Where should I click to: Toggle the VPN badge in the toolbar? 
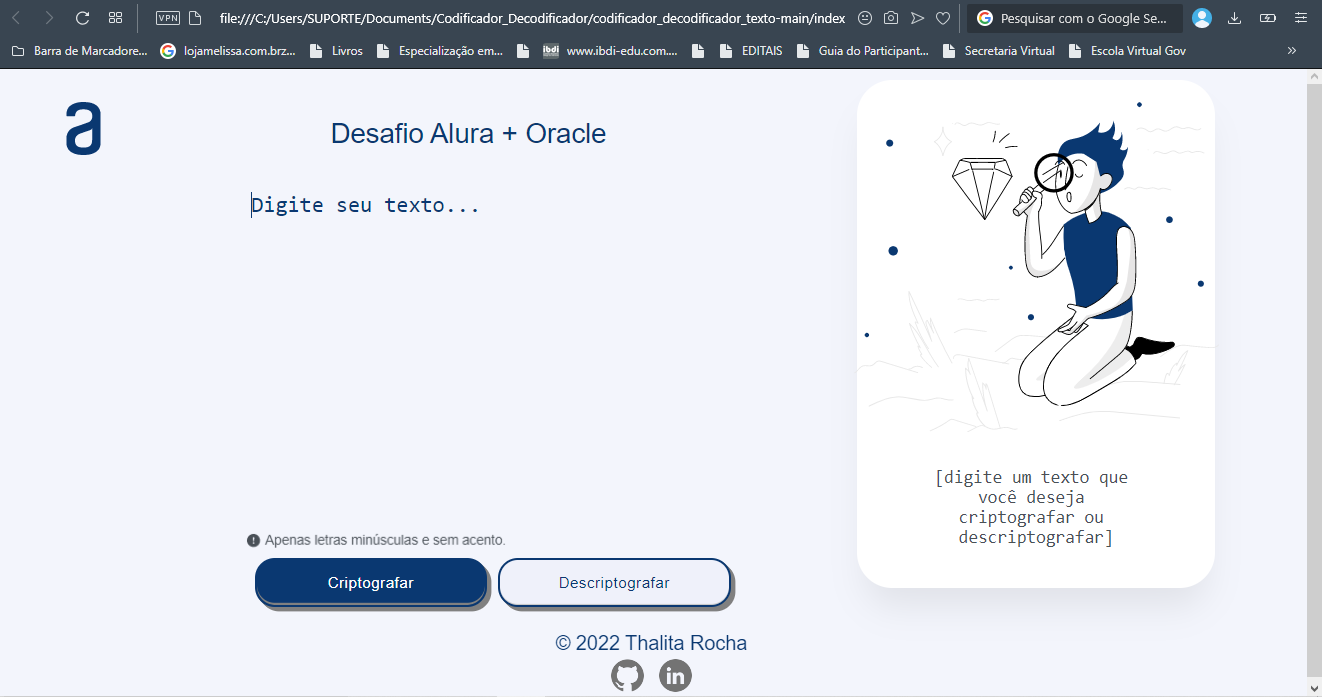click(167, 17)
